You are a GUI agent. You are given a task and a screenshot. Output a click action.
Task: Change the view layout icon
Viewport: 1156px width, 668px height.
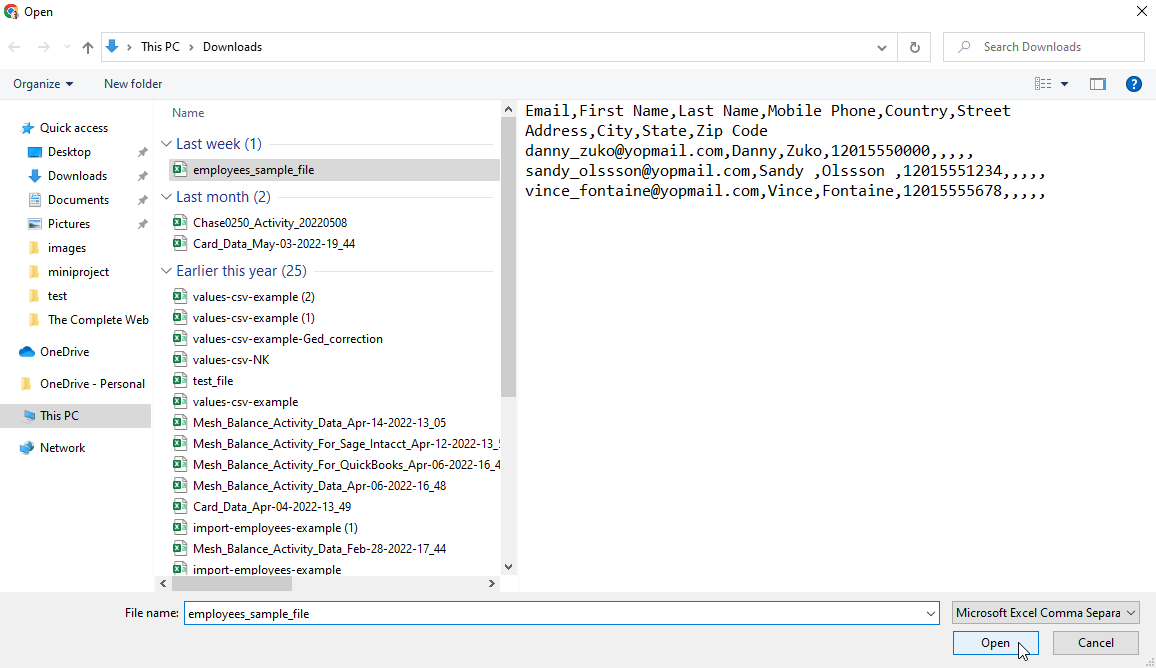pos(1042,84)
